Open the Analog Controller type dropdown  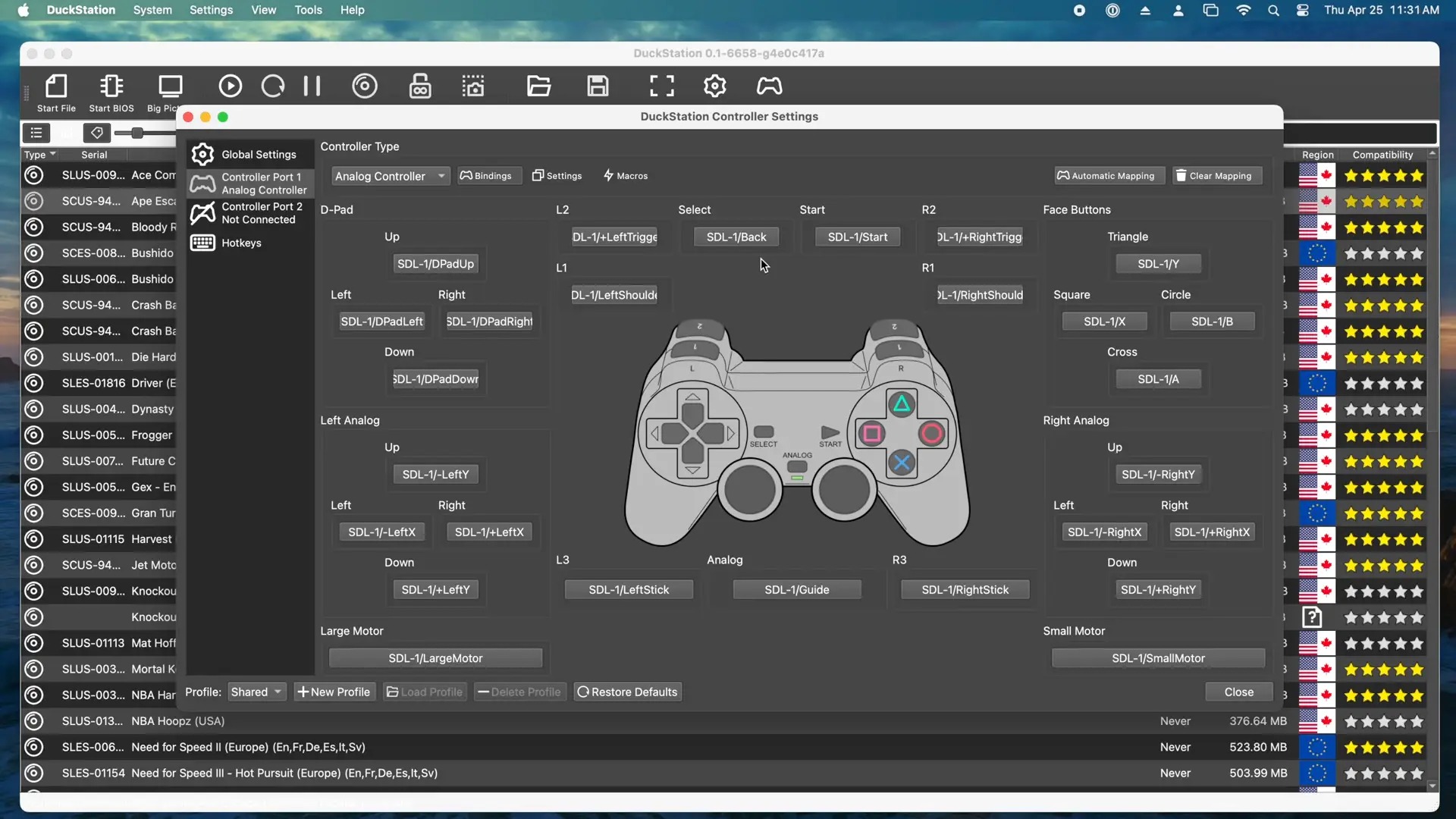391,176
